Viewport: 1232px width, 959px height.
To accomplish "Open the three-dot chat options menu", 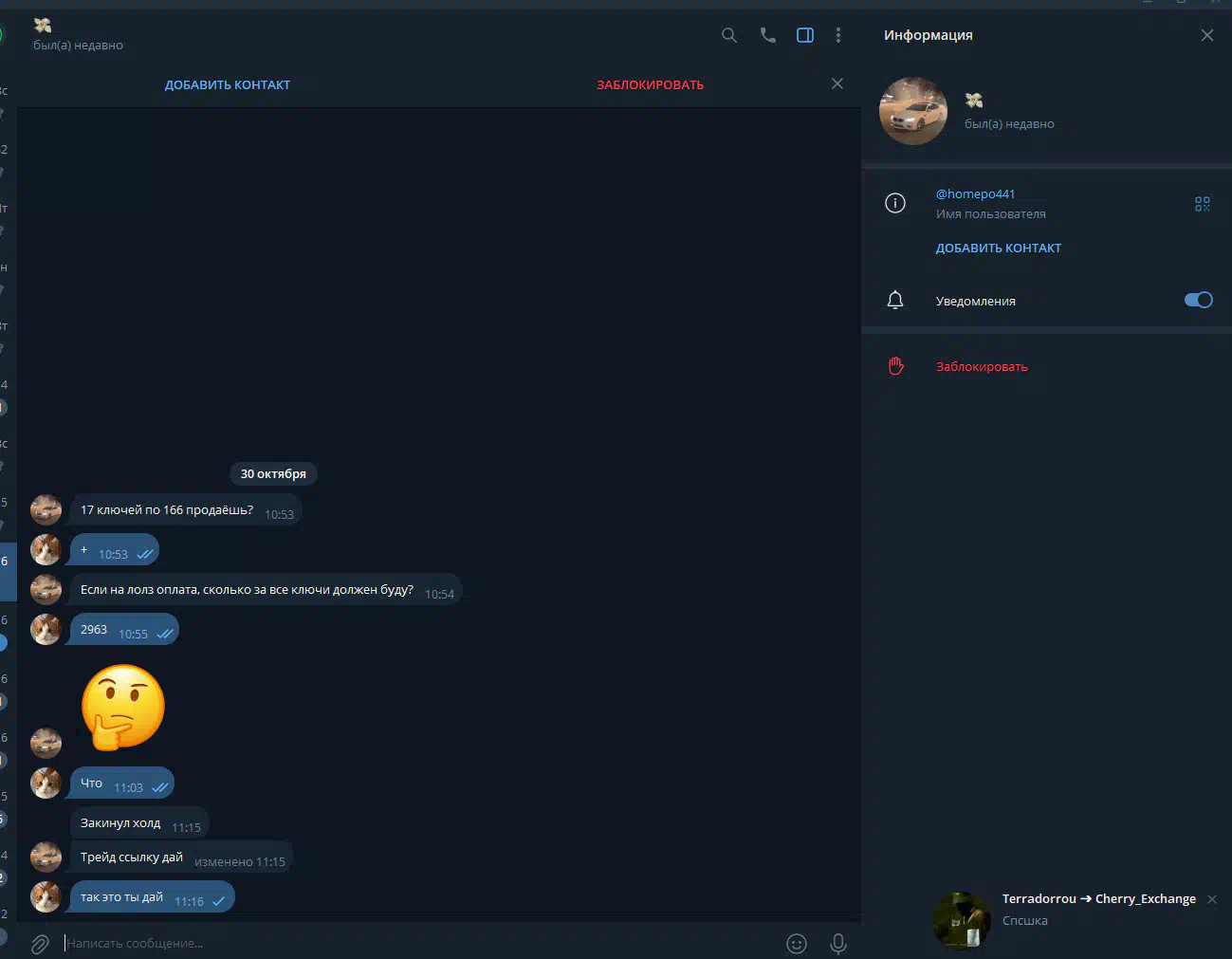I will pos(838,35).
